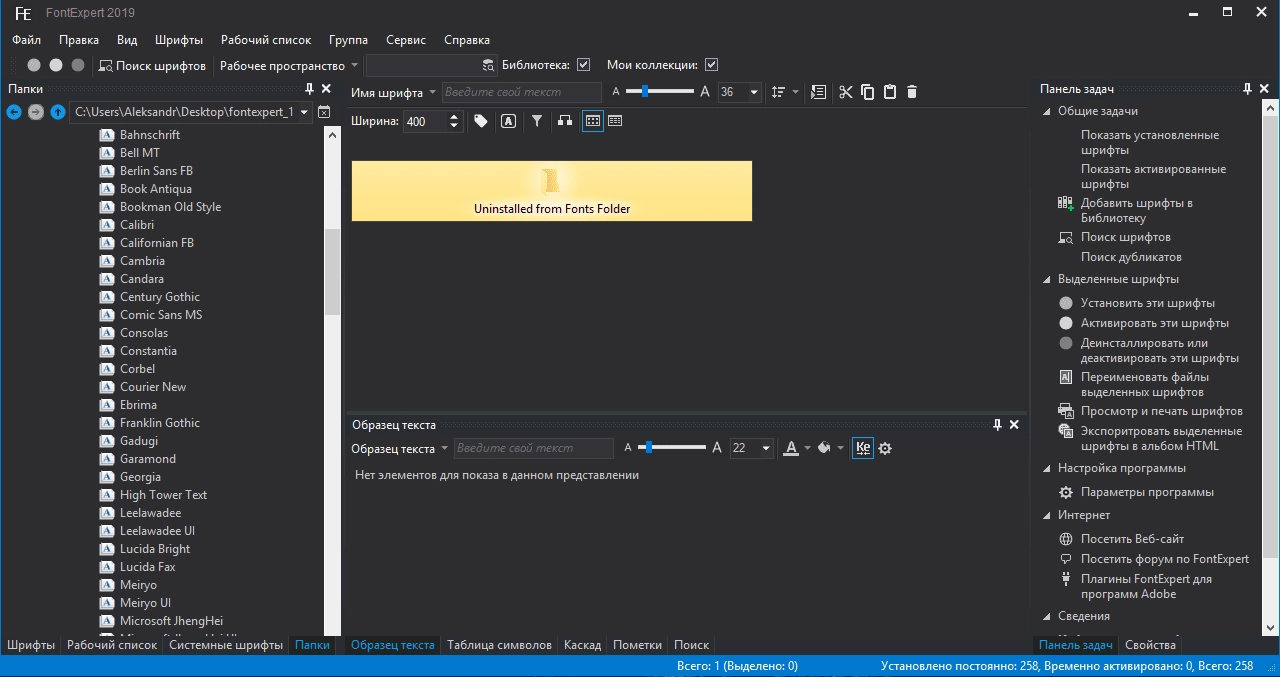
Task: Open the folder path dropdown
Action: (305, 112)
